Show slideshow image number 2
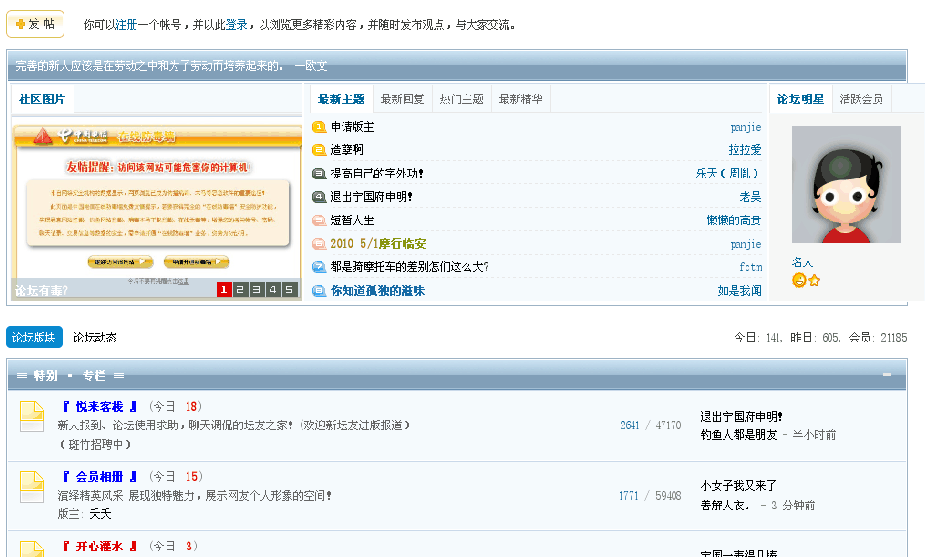928x557 pixels. 240,289
